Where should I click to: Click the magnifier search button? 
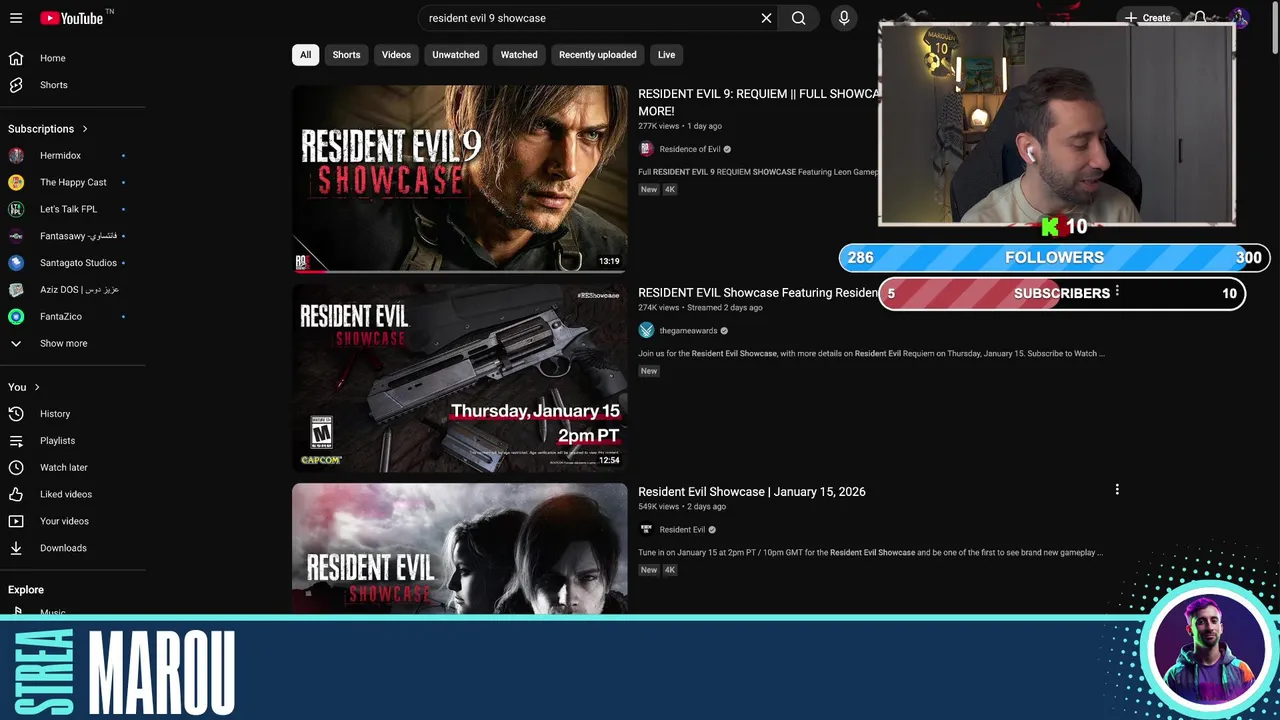(x=799, y=18)
